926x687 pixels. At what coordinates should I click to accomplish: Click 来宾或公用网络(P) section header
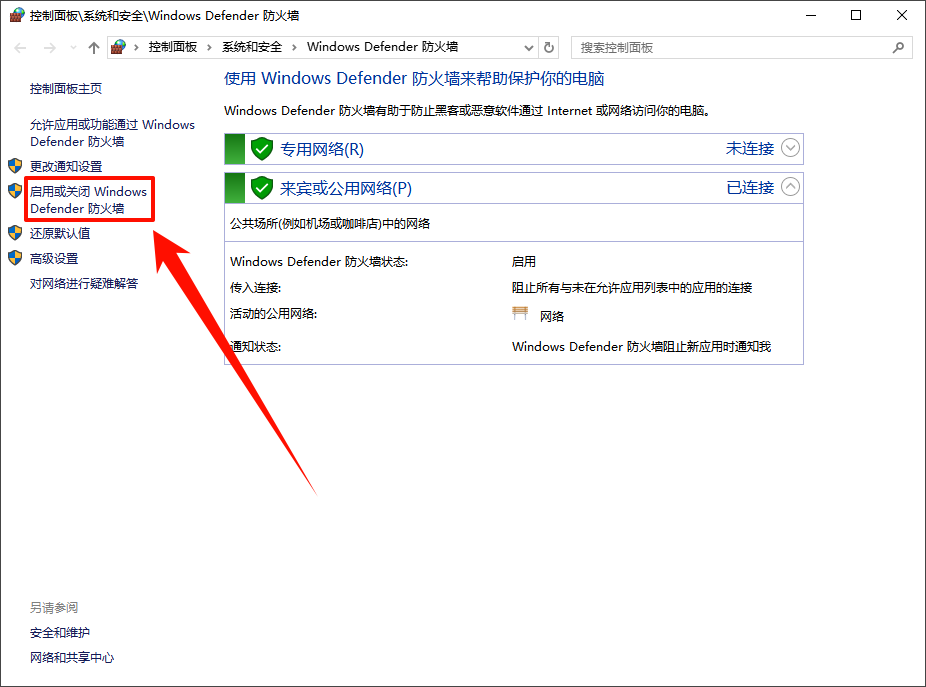coord(514,188)
